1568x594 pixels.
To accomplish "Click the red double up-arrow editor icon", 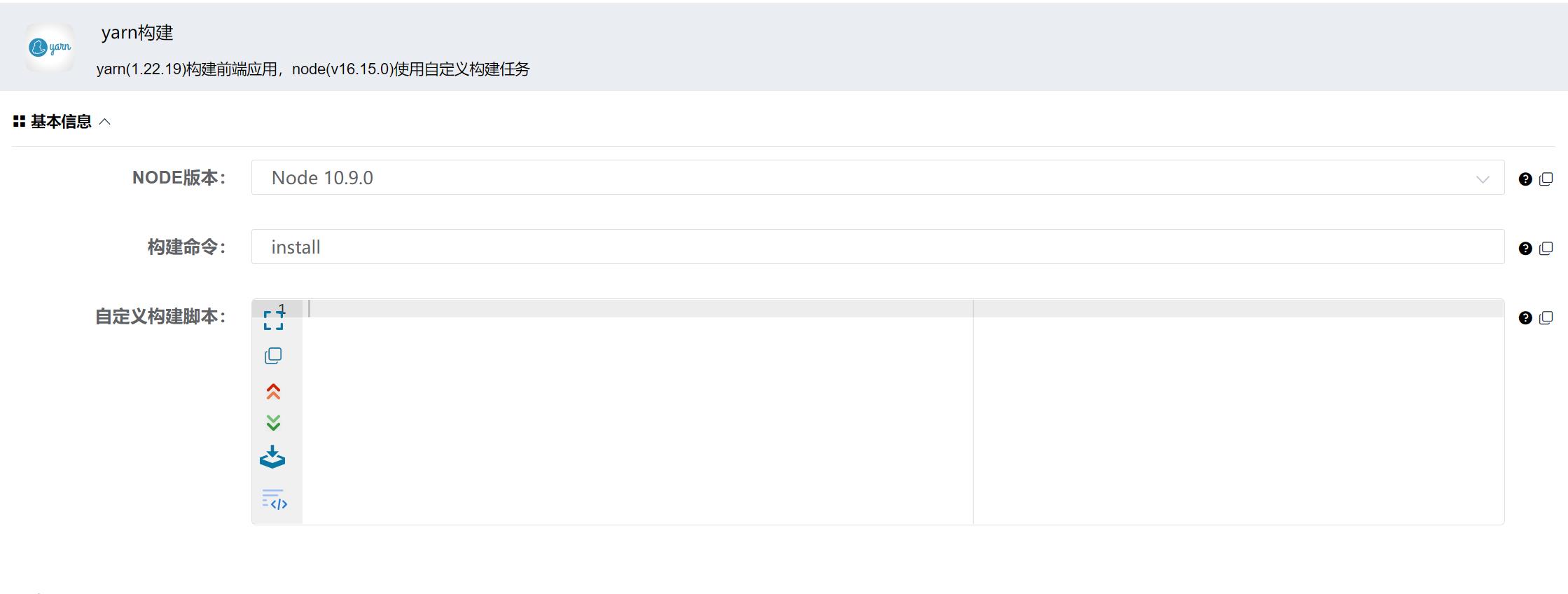I will pyautogui.click(x=273, y=392).
